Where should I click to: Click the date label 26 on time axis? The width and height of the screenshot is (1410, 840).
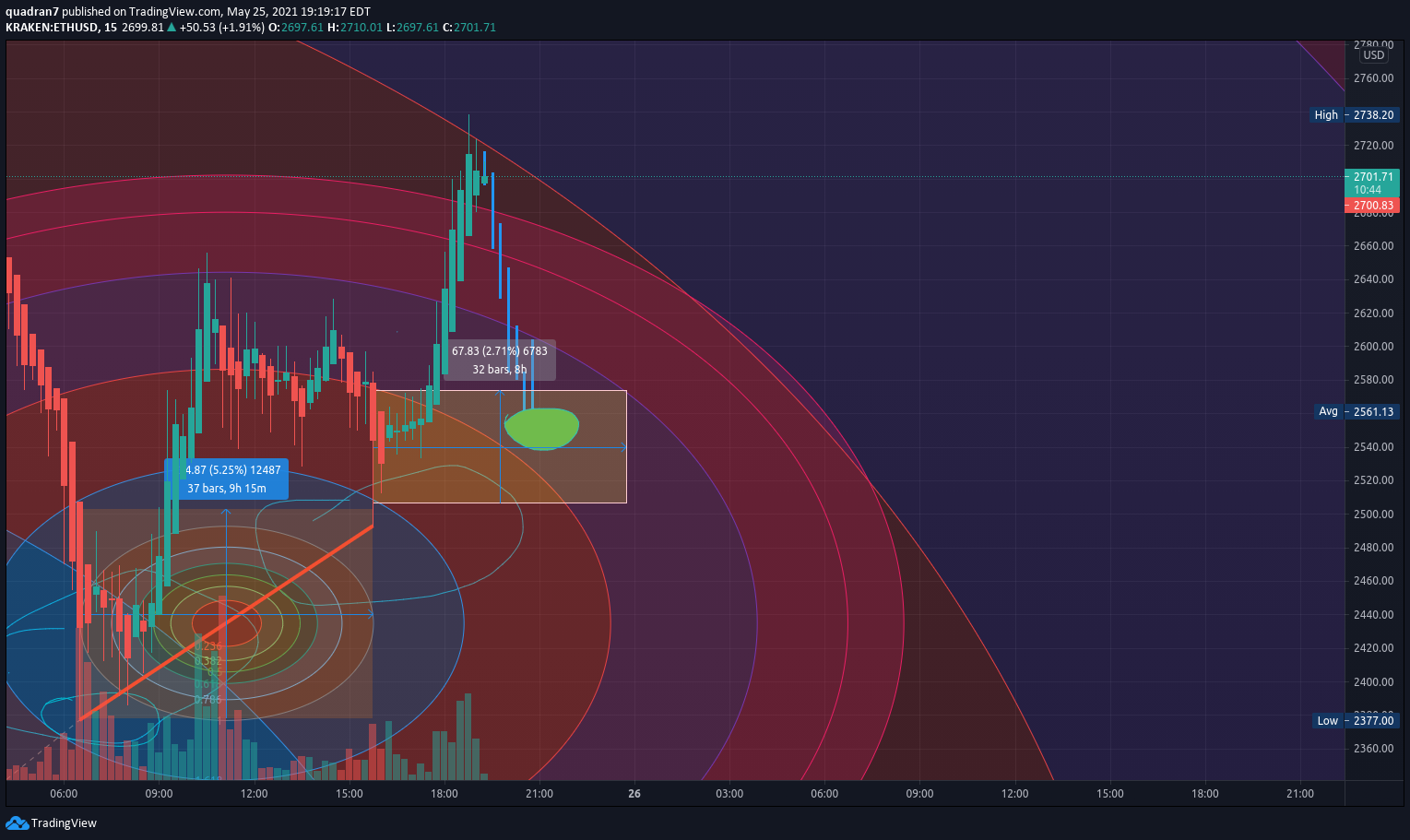point(634,793)
